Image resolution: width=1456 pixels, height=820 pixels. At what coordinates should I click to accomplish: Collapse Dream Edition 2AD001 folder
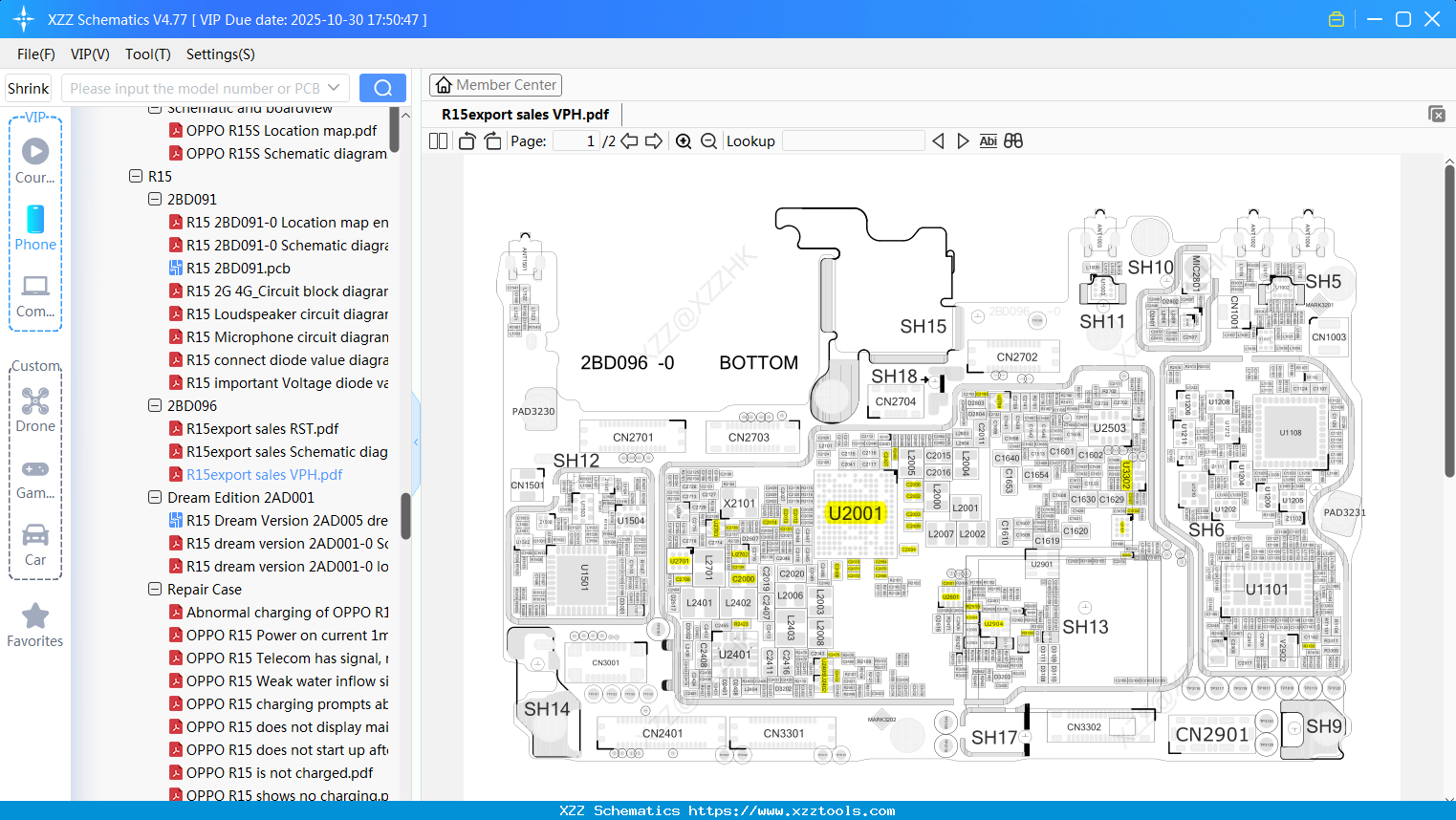click(155, 497)
